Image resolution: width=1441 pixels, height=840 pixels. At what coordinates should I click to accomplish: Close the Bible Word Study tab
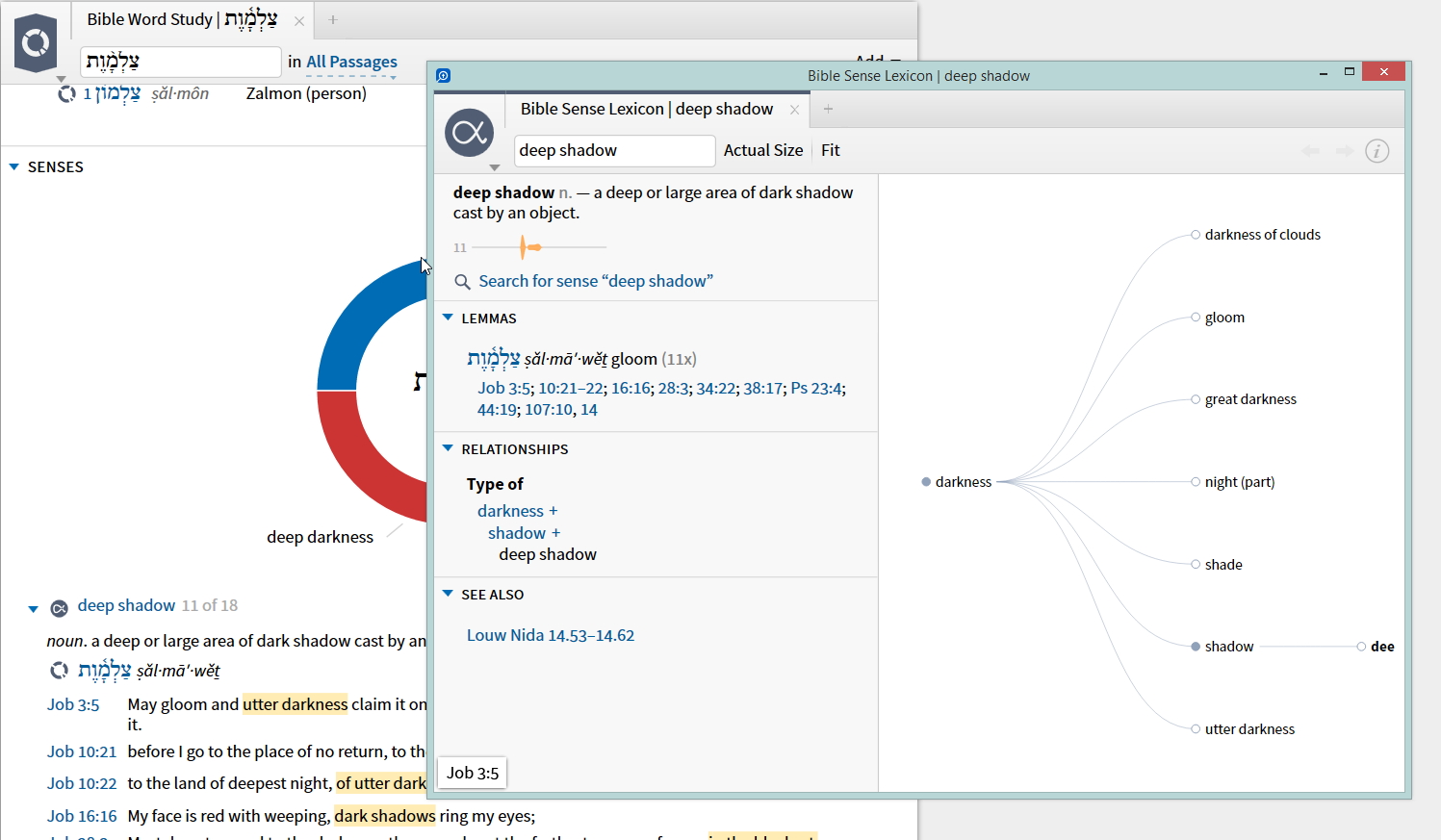299,20
